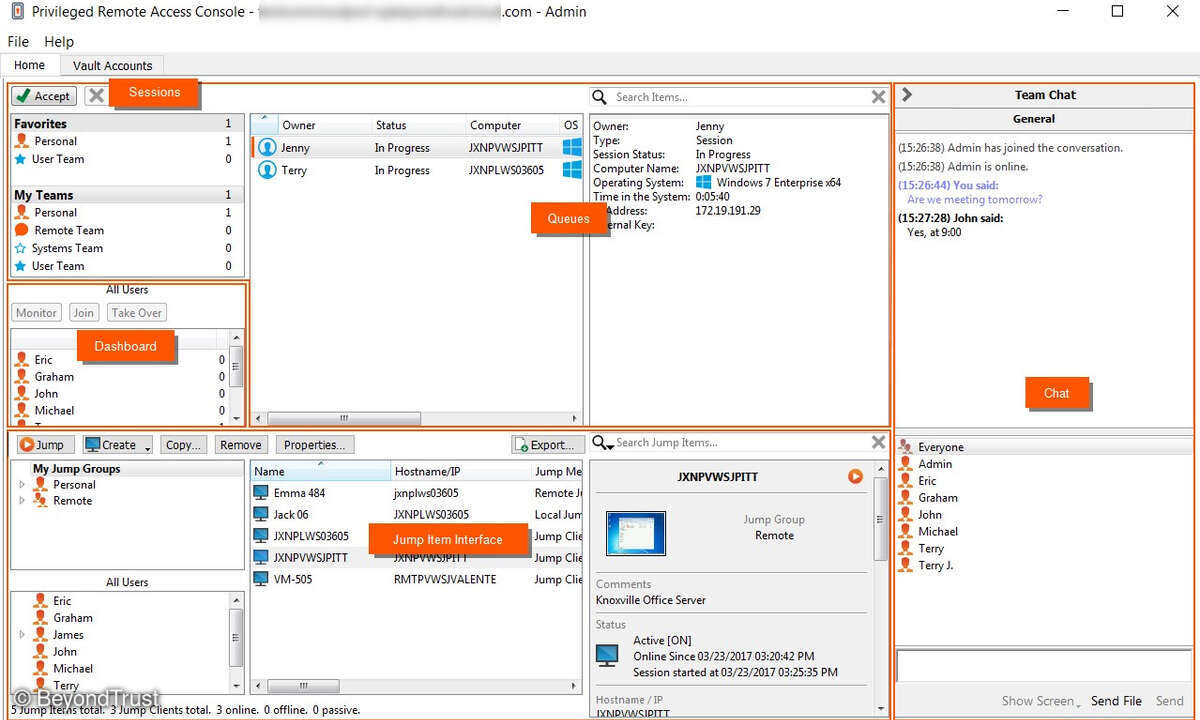Select Admin in chat recipients
Screen dimensions: 1200x720
click(1043, 464)
